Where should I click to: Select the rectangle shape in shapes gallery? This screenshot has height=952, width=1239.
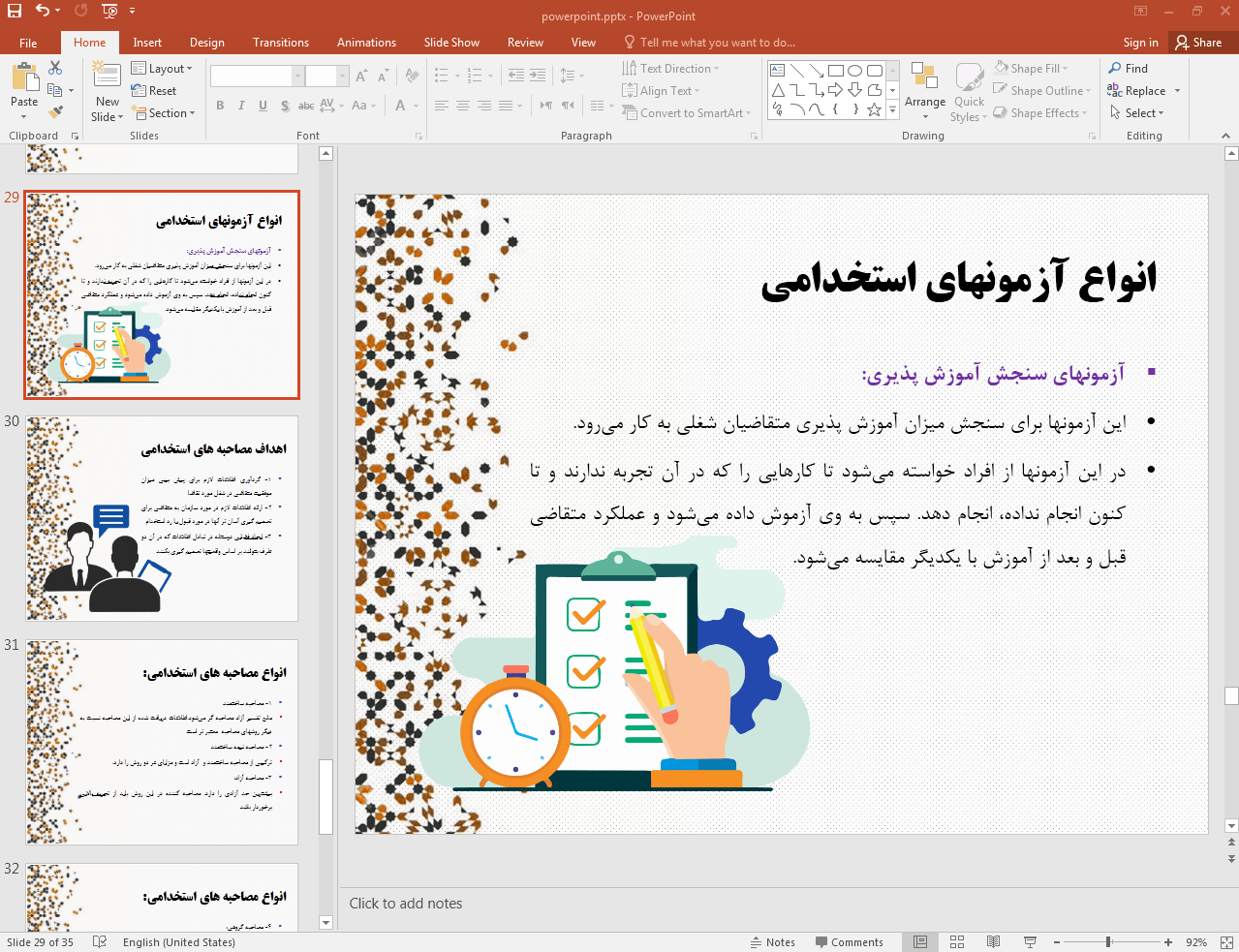tap(835, 71)
